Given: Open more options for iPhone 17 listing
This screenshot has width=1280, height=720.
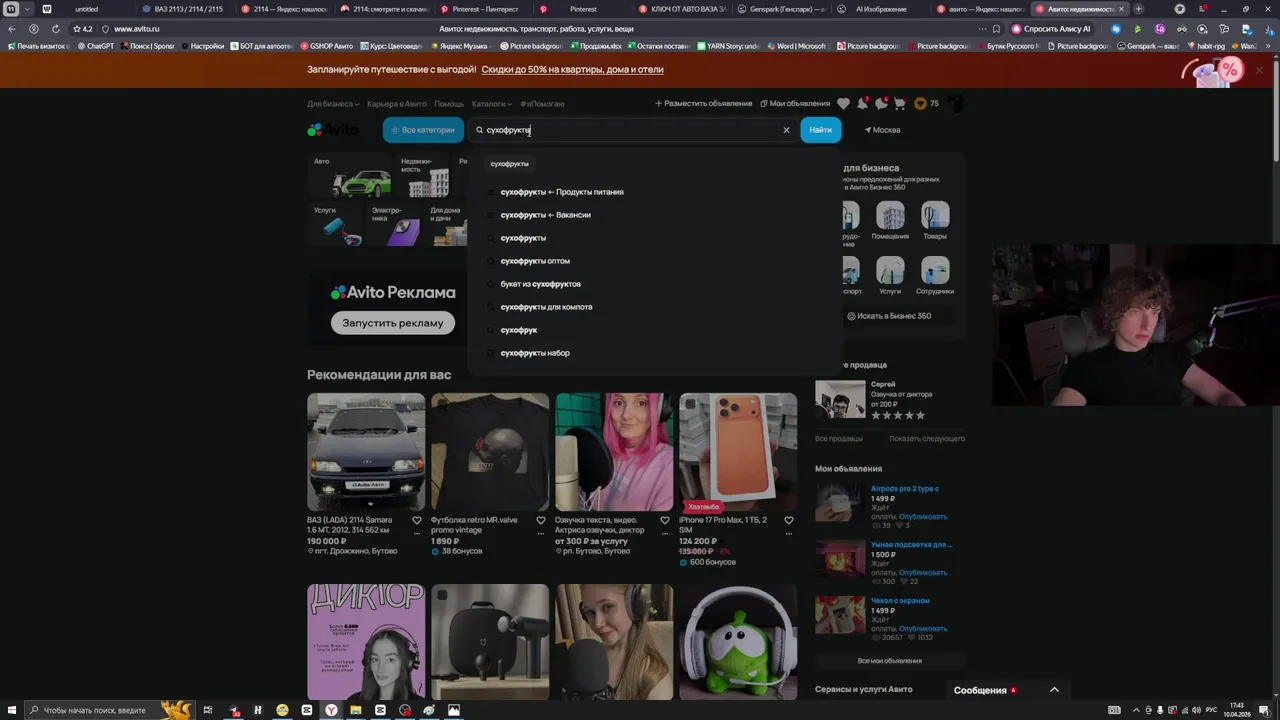Looking at the screenshot, I should 789,533.
